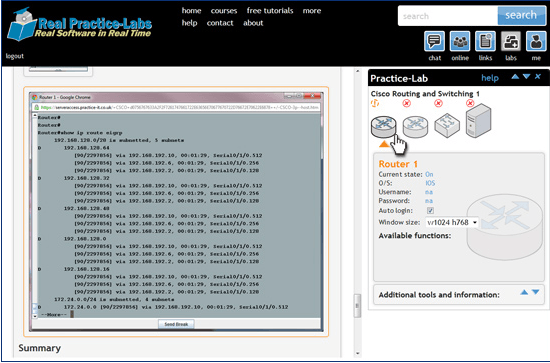Viewport: 550px width, 363px height.
Task: Open the help menu item in header
Action: (x=189, y=23)
